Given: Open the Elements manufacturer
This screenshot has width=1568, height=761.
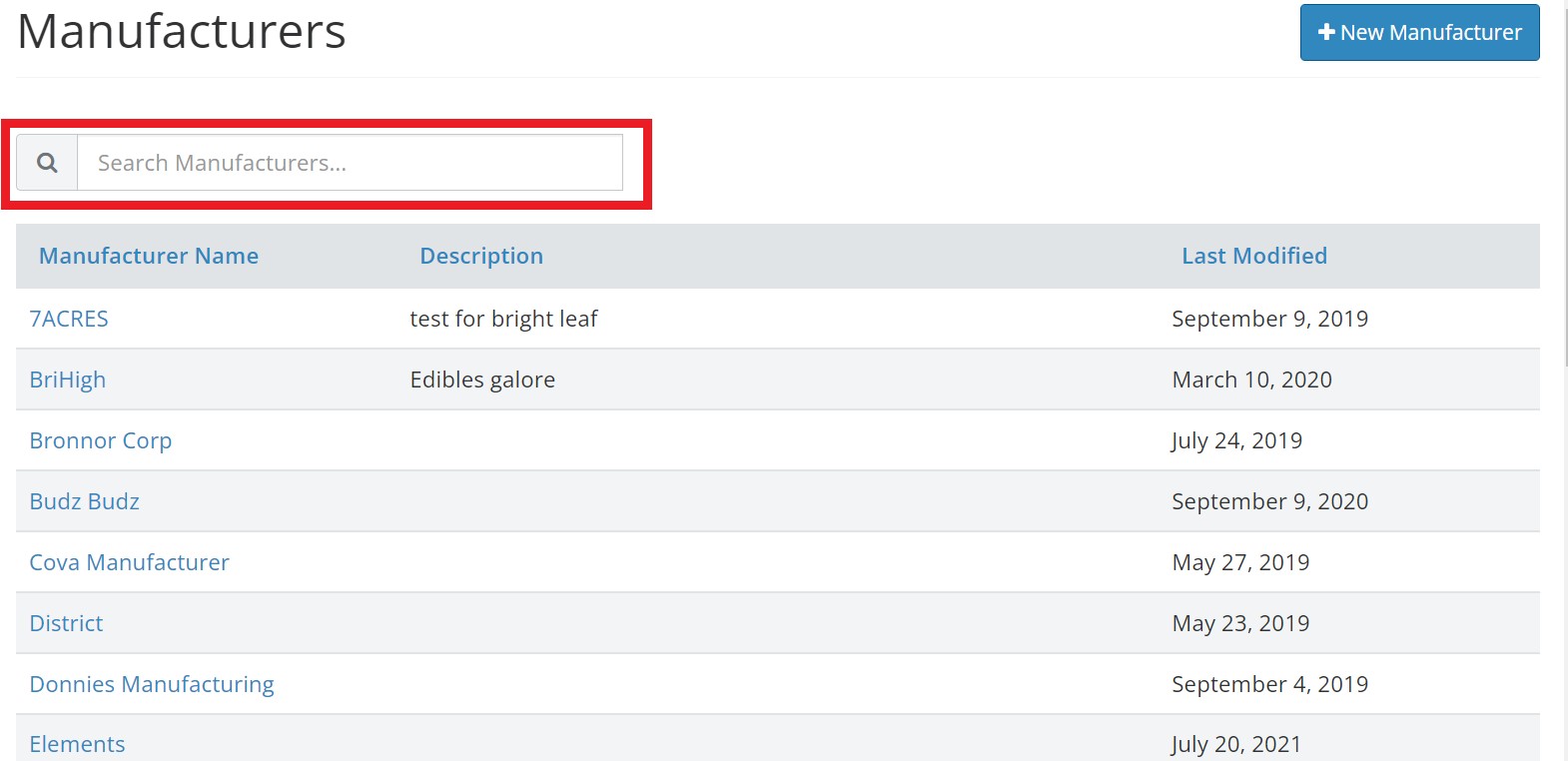Looking at the screenshot, I should click(77, 744).
